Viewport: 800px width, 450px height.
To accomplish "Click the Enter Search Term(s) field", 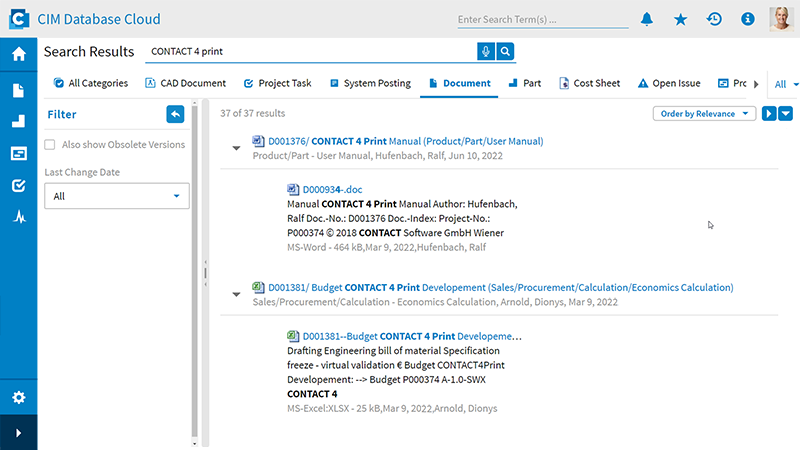I will (540, 19).
